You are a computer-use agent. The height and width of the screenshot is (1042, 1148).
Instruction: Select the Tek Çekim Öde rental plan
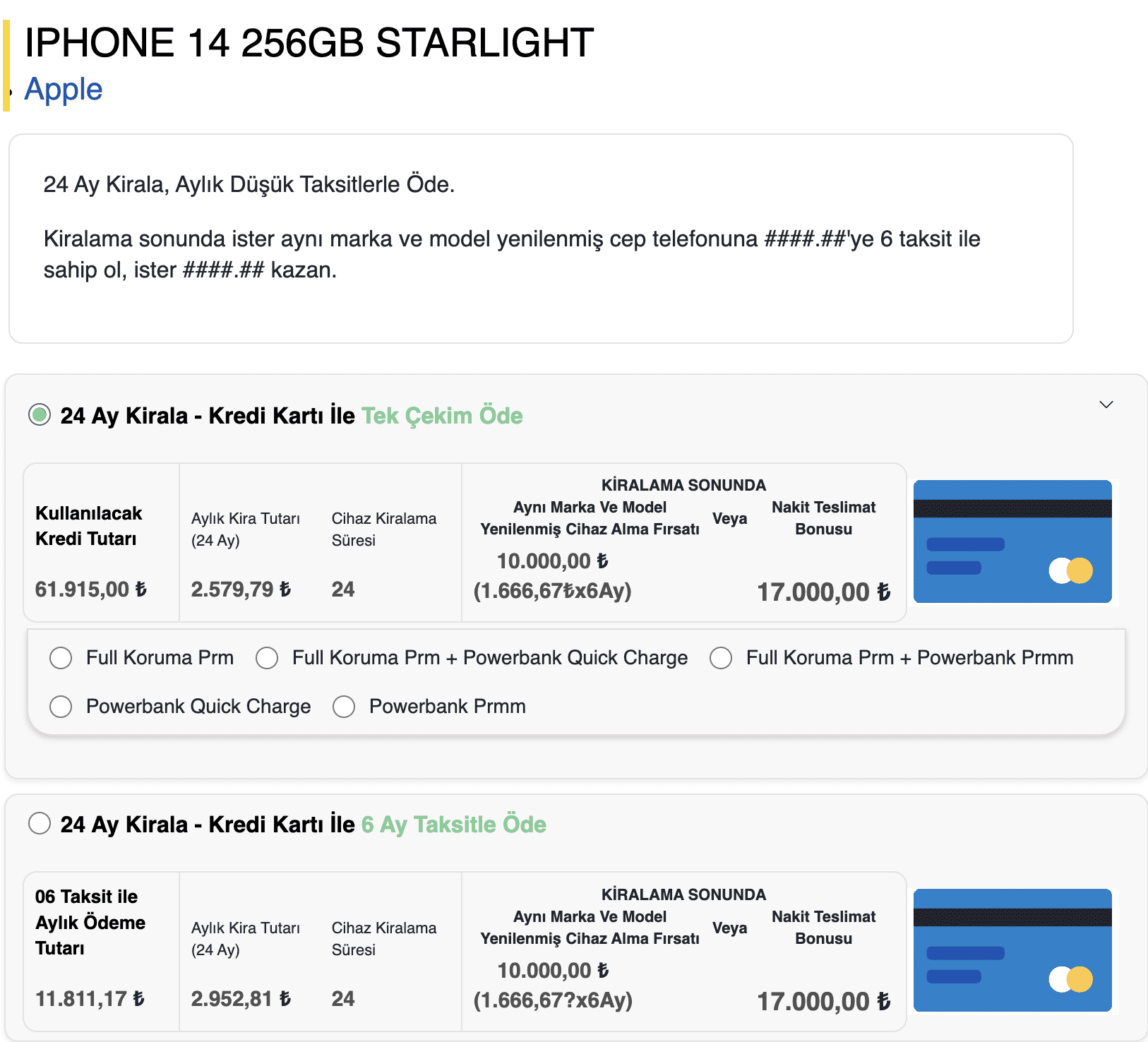[x=40, y=415]
